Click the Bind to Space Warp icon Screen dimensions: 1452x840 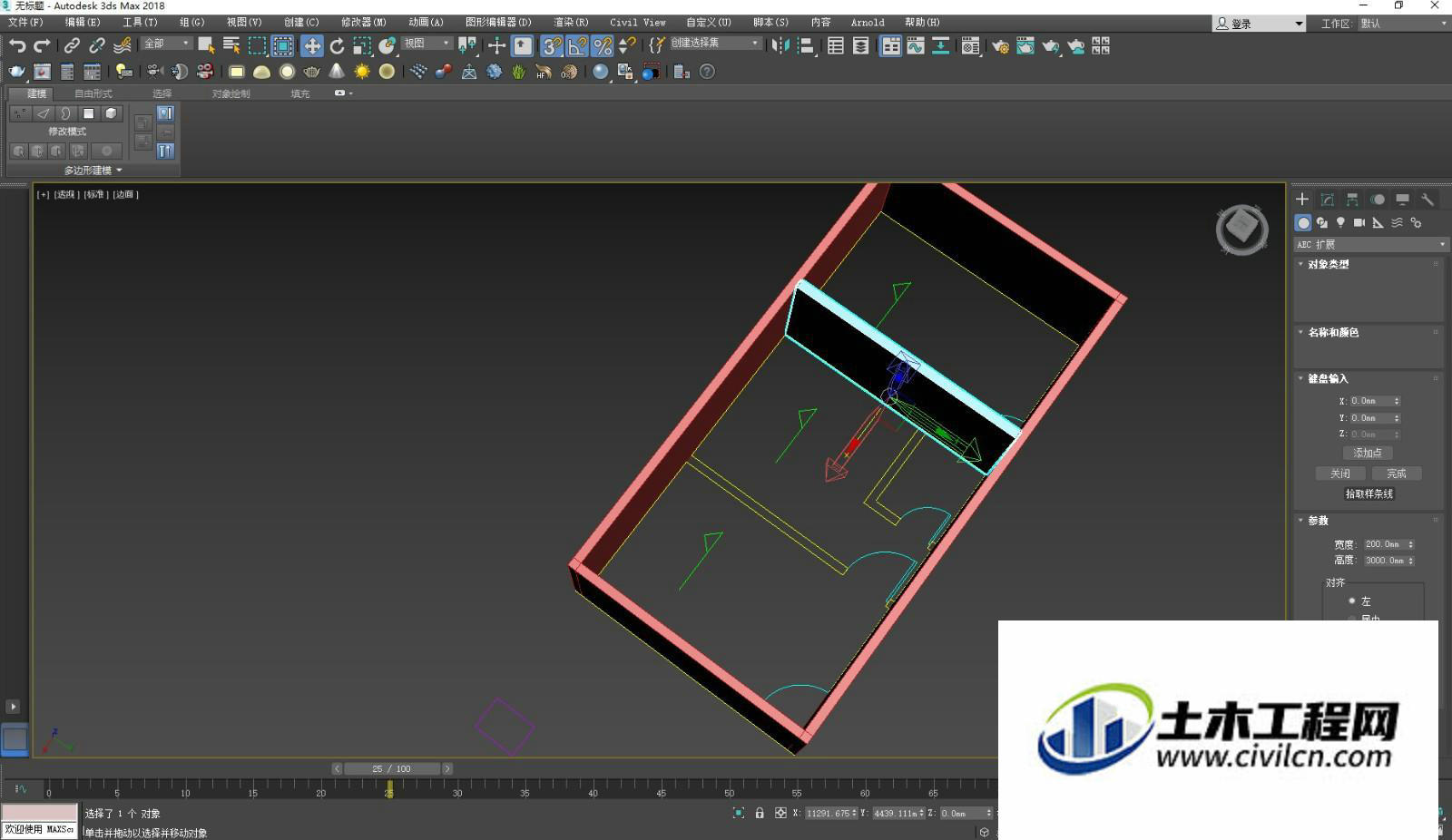click(x=123, y=45)
